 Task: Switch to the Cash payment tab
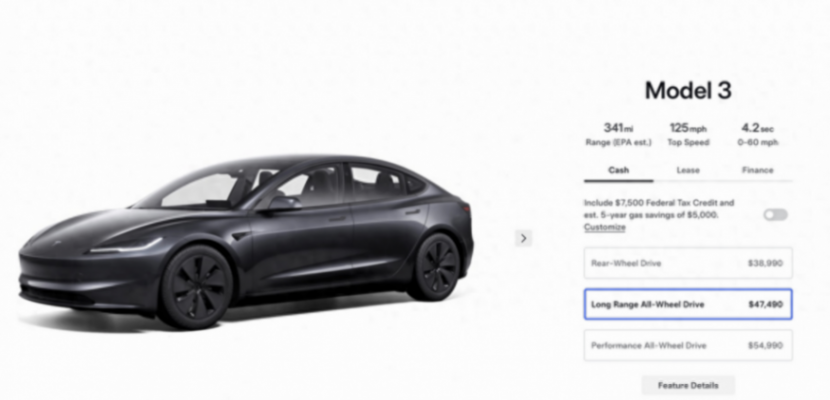(618, 170)
